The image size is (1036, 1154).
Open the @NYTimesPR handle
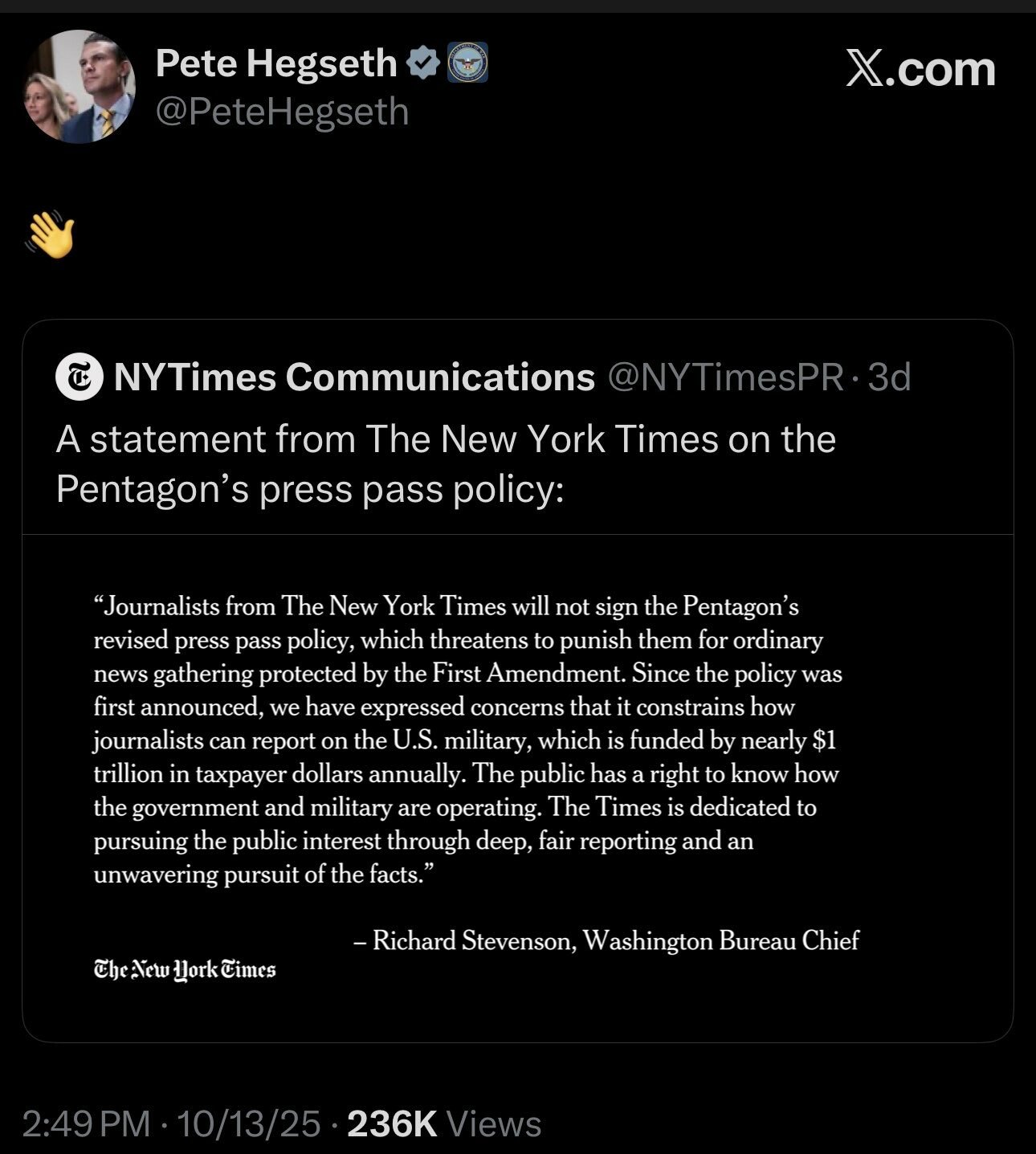(726, 377)
